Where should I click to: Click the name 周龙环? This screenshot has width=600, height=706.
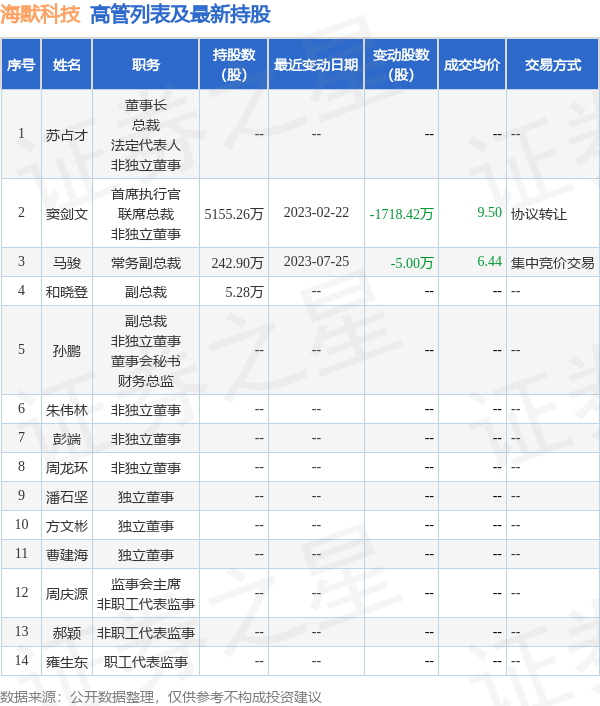pyautogui.click(x=67, y=468)
